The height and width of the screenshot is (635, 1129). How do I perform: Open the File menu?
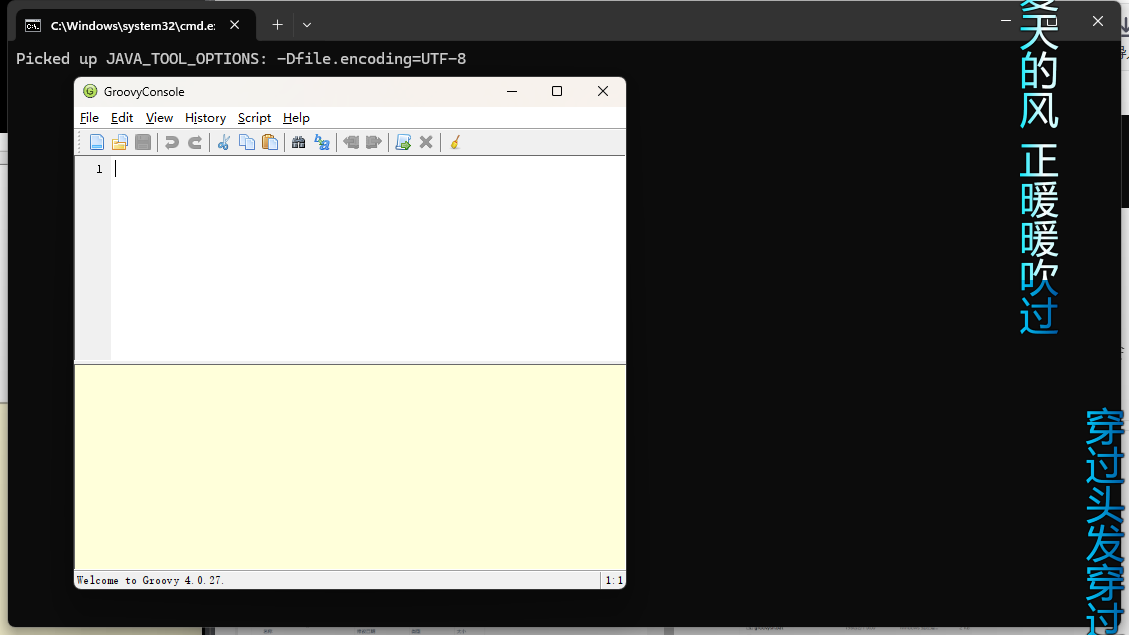point(89,118)
